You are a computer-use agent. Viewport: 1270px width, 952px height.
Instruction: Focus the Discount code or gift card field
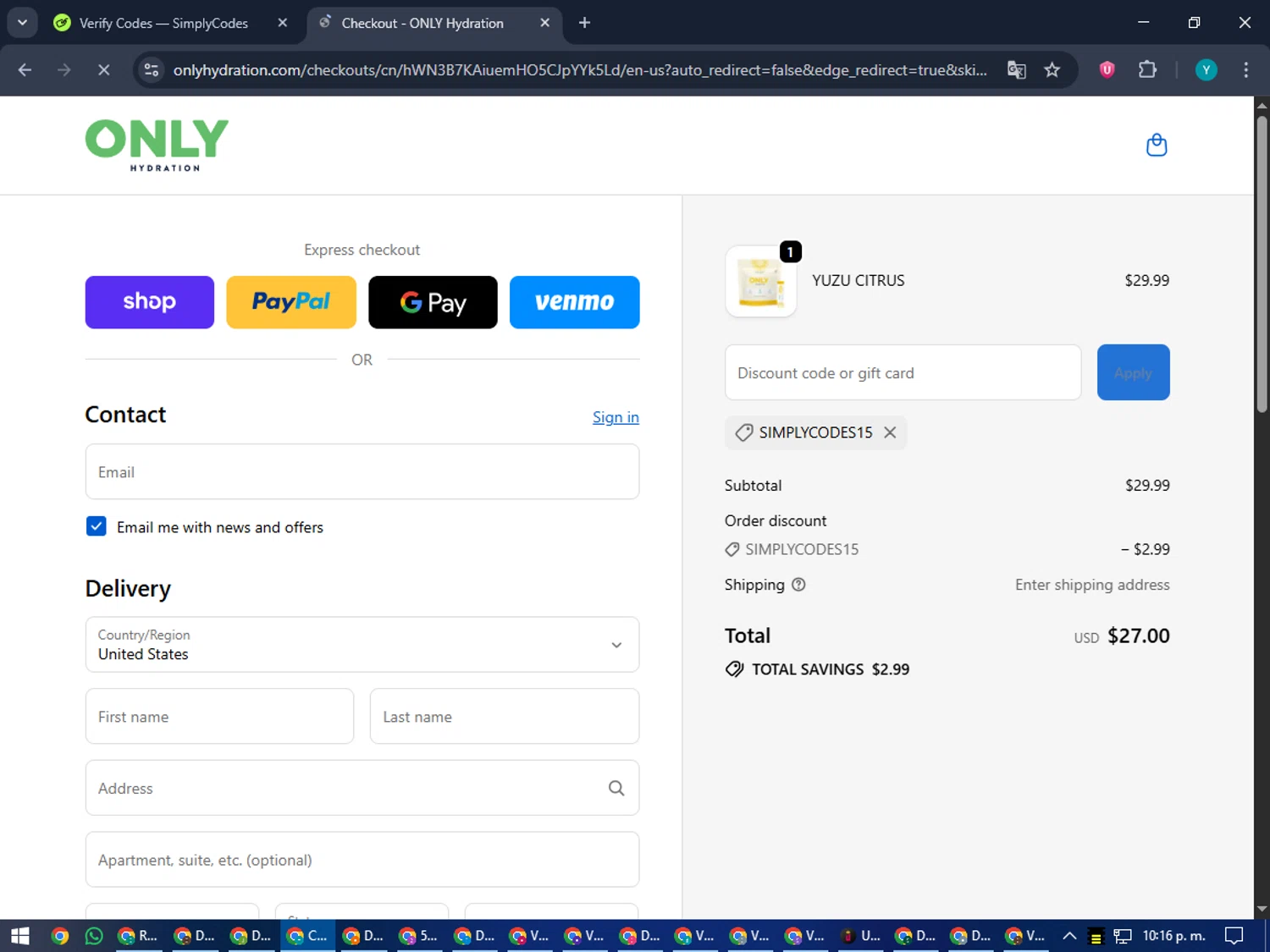[903, 372]
